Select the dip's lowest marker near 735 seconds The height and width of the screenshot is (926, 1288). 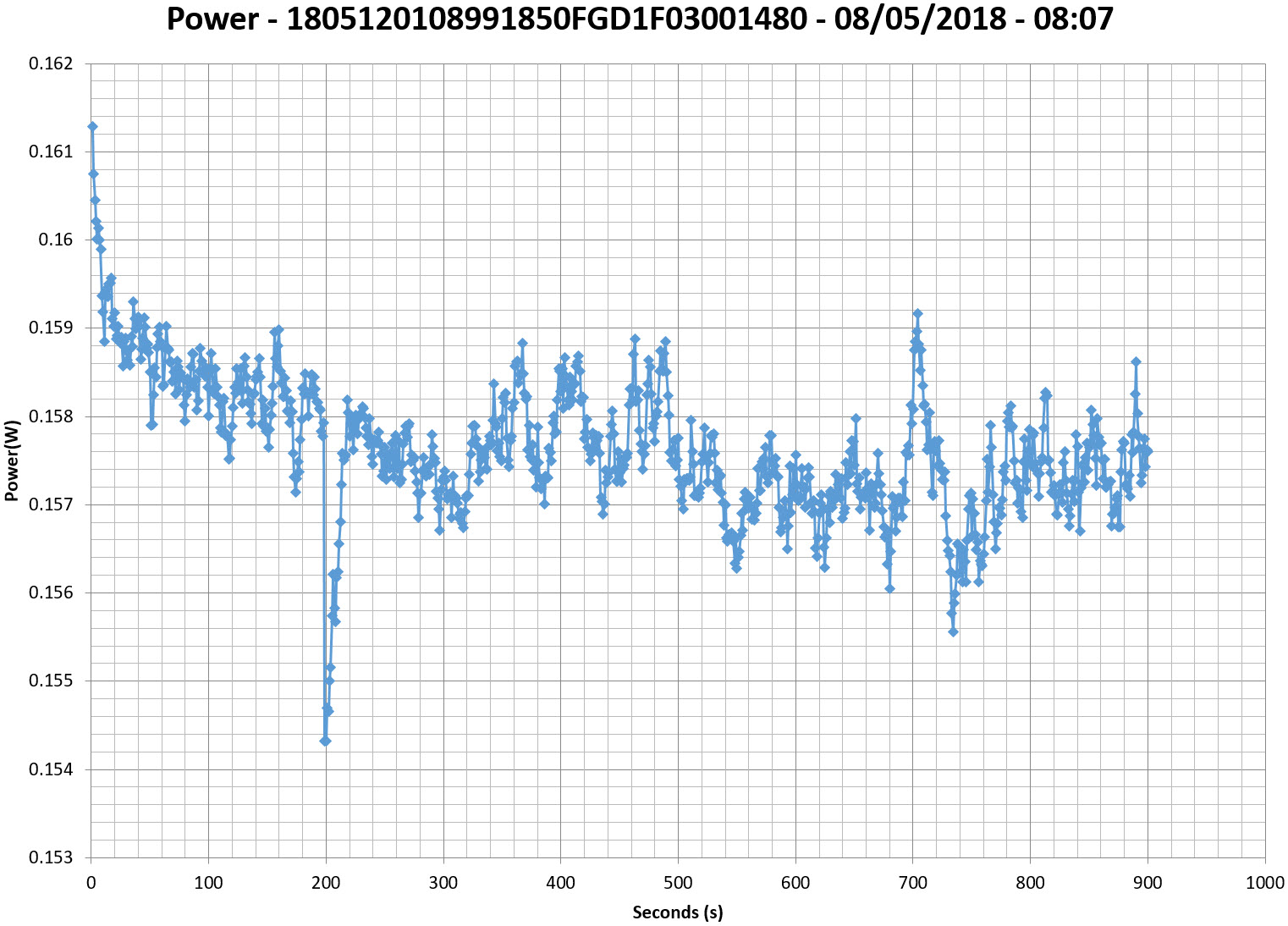[x=953, y=631]
